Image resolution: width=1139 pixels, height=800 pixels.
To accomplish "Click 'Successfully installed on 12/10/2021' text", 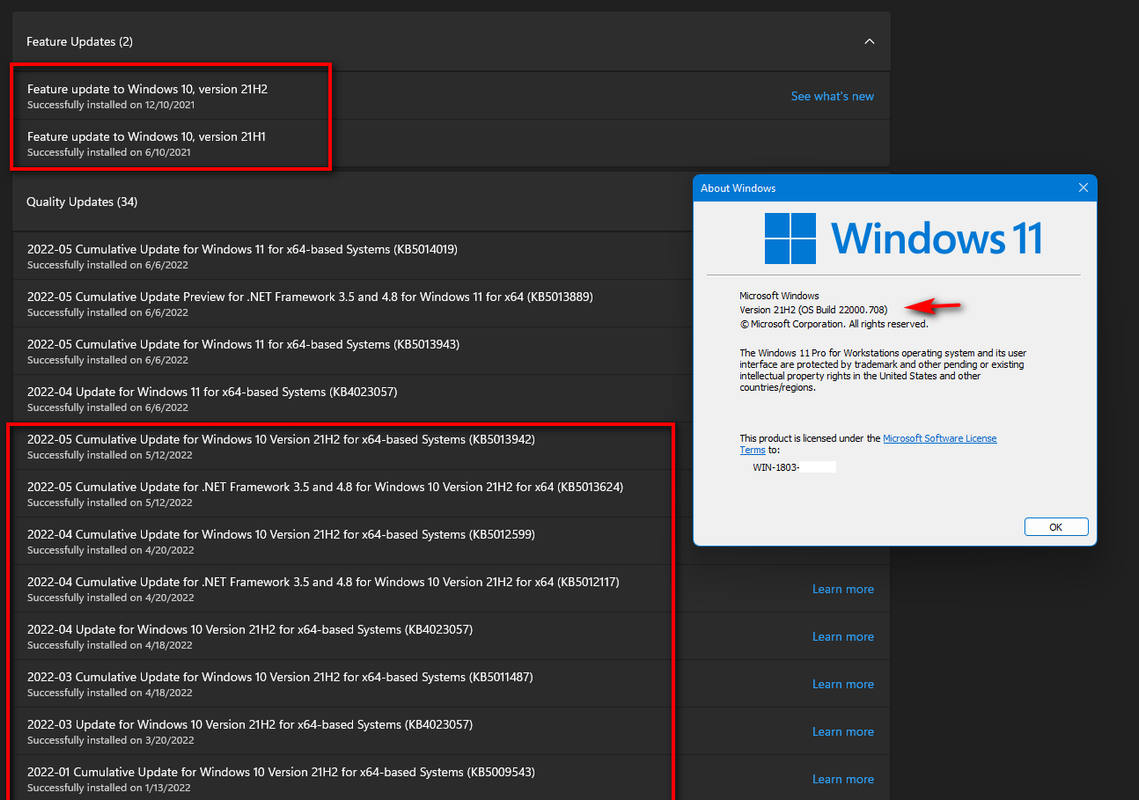I will pyautogui.click(x=110, y=105).
